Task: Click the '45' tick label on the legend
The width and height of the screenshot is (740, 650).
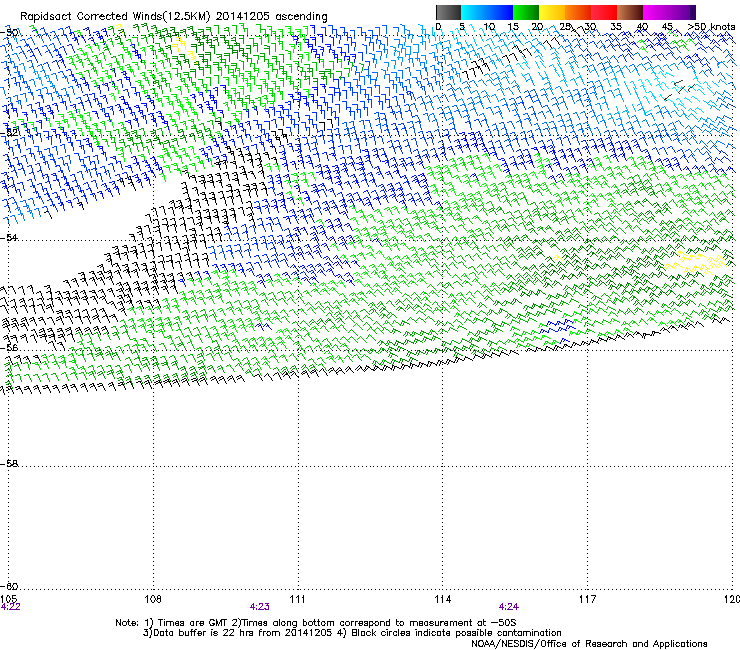Action: pyautogui.click(x=667, y=27)
